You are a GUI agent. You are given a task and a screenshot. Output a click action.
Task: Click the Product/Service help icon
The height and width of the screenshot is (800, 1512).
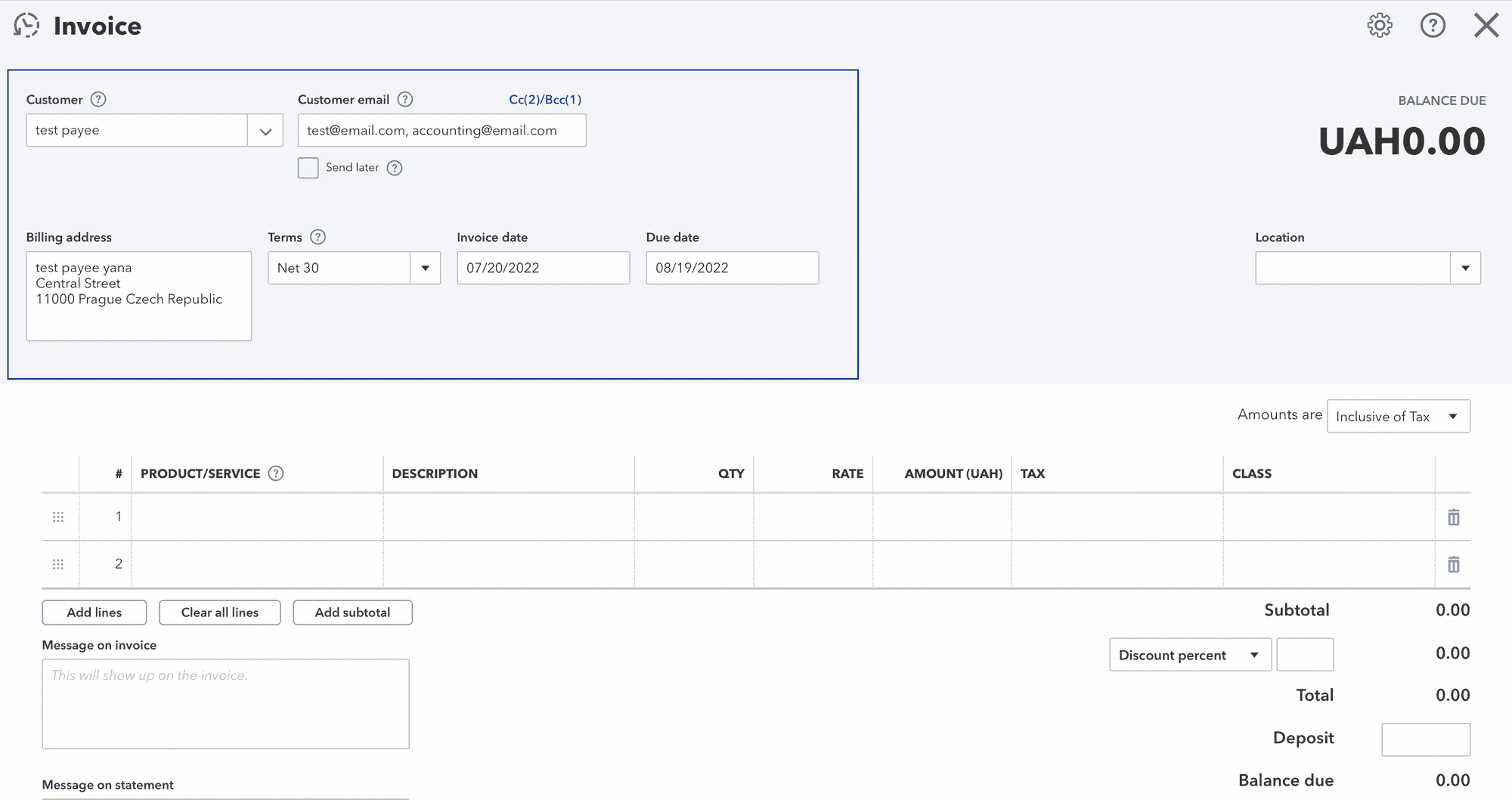(x=276, y=473)
